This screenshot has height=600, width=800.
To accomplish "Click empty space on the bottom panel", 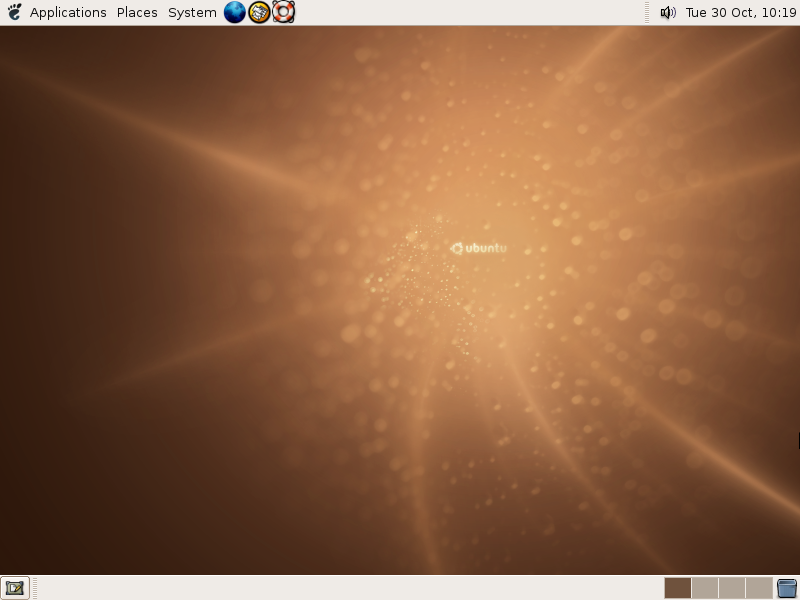I will click(x=350, y=588).
